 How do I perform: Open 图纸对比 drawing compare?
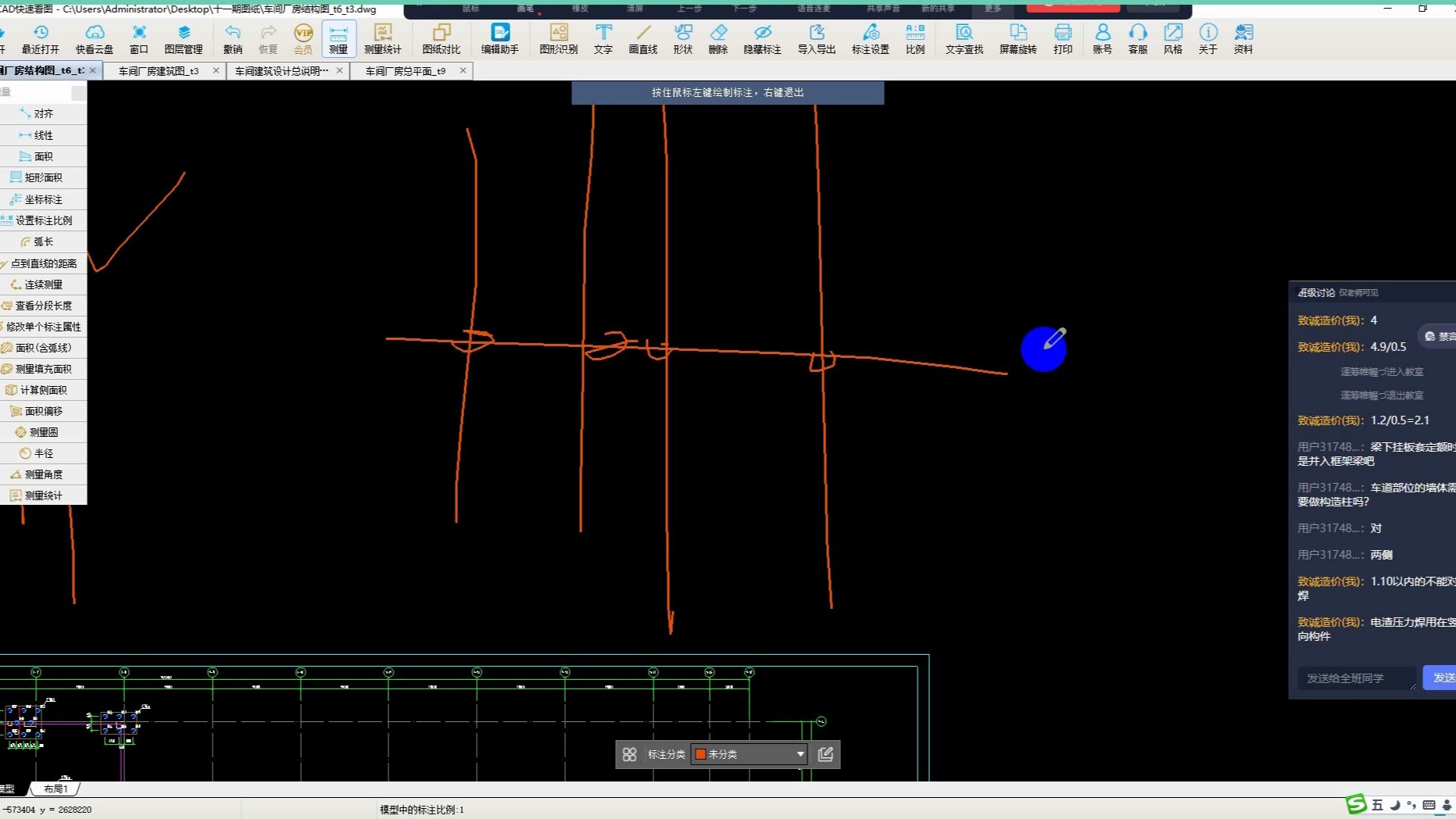(x=442, y=39)
